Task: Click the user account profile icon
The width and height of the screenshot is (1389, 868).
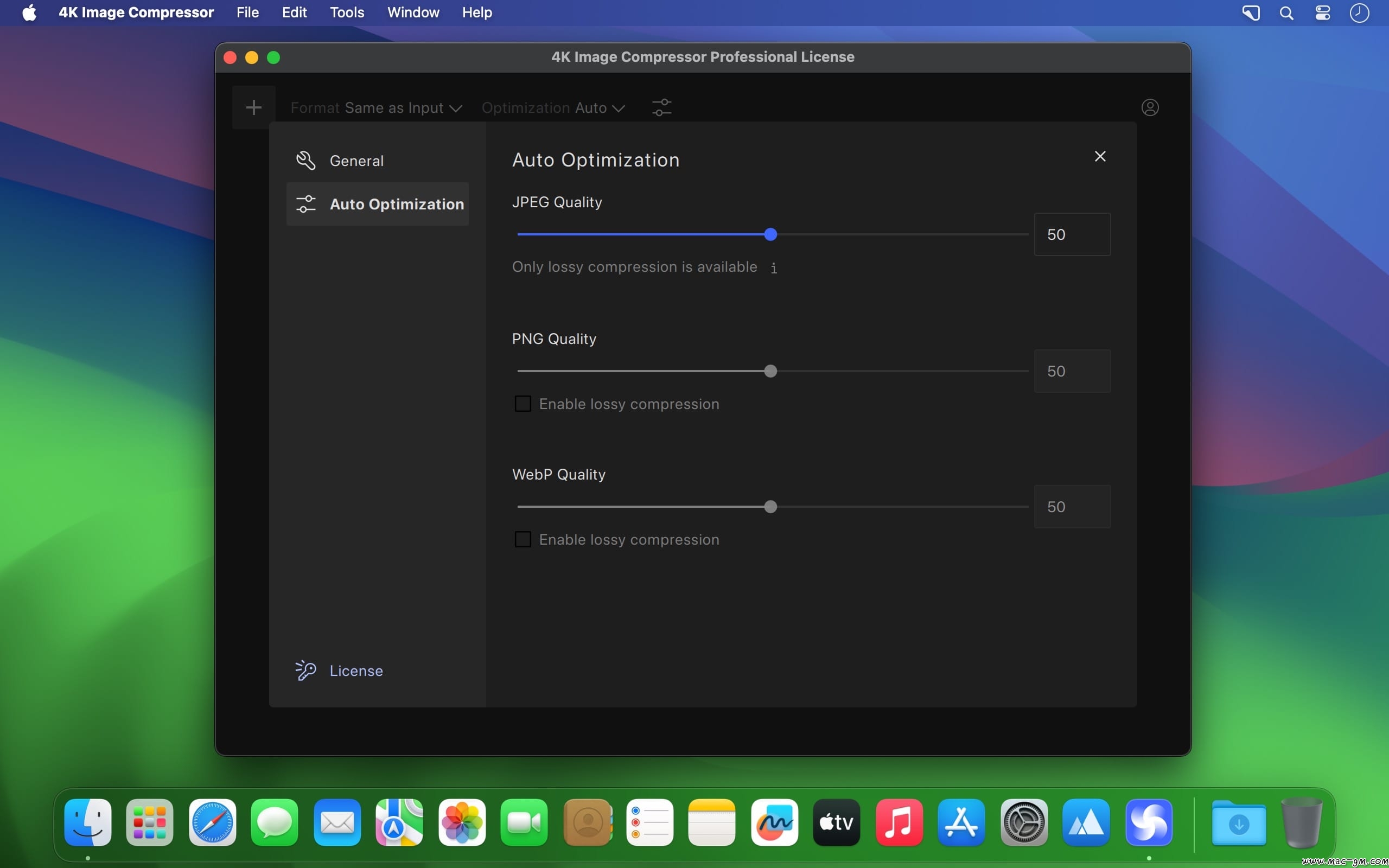Action: 1150,107
